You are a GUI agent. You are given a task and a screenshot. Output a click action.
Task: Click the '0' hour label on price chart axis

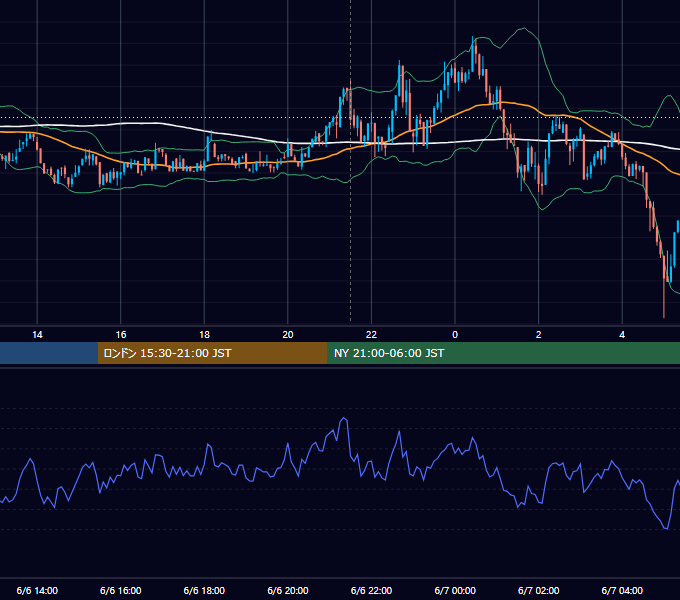click(455, 335)
